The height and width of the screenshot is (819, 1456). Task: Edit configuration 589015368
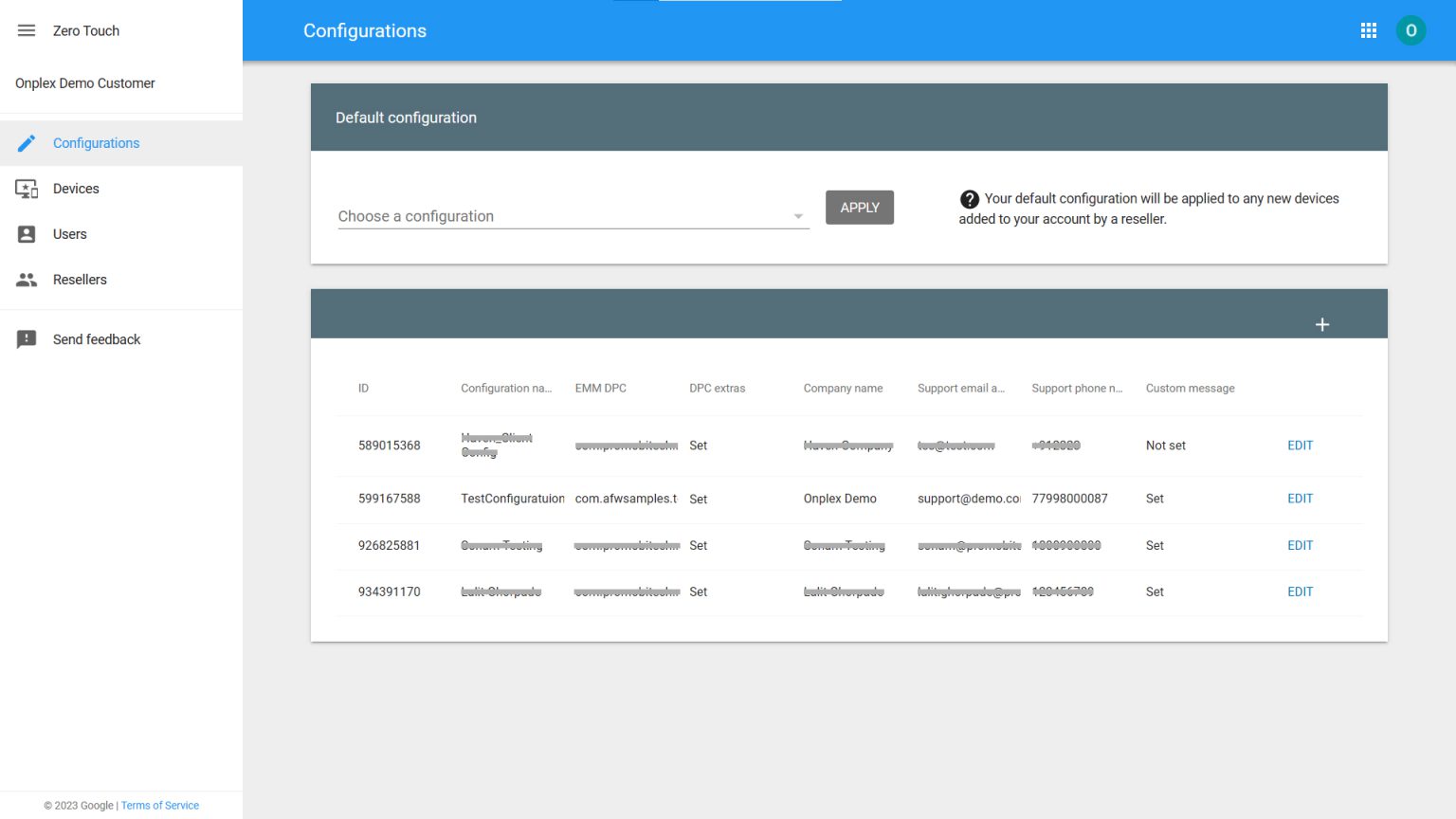click(x=1300, y=445)
